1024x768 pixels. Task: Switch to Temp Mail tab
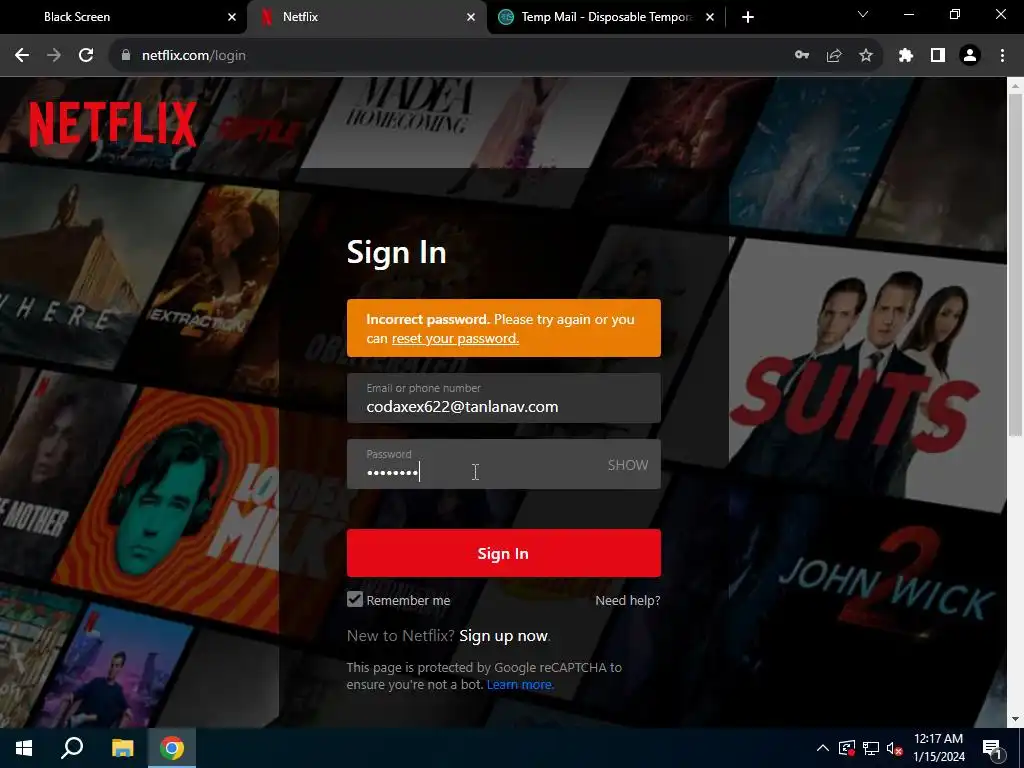coord(607,17)
